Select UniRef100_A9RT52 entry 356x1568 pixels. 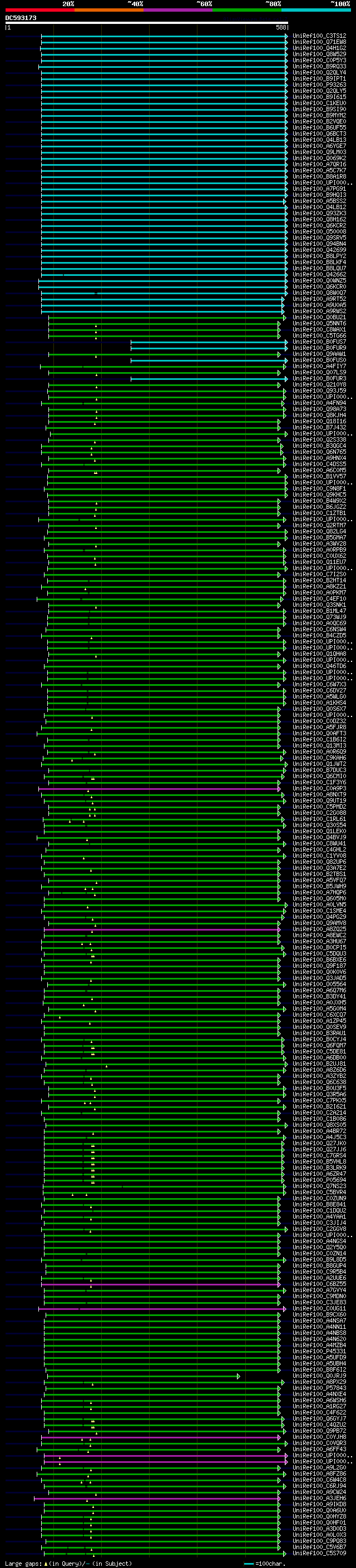point(319,299)
